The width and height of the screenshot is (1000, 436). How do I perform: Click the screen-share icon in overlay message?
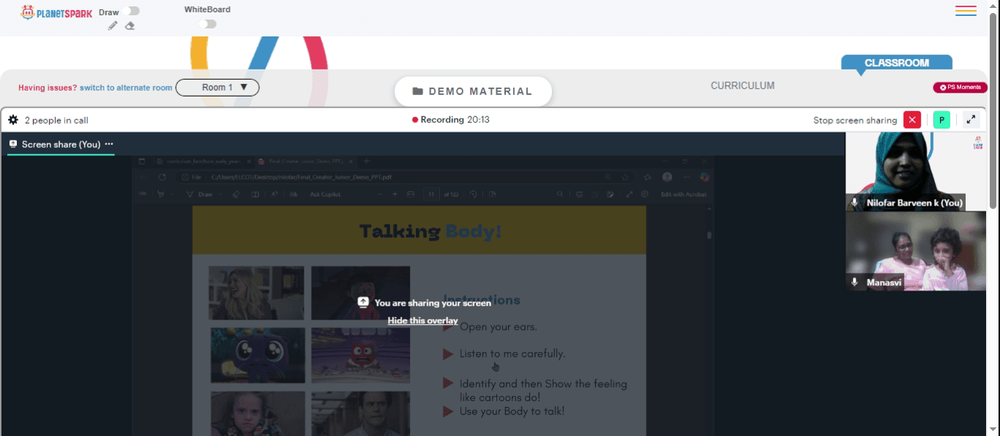point(363,303)
